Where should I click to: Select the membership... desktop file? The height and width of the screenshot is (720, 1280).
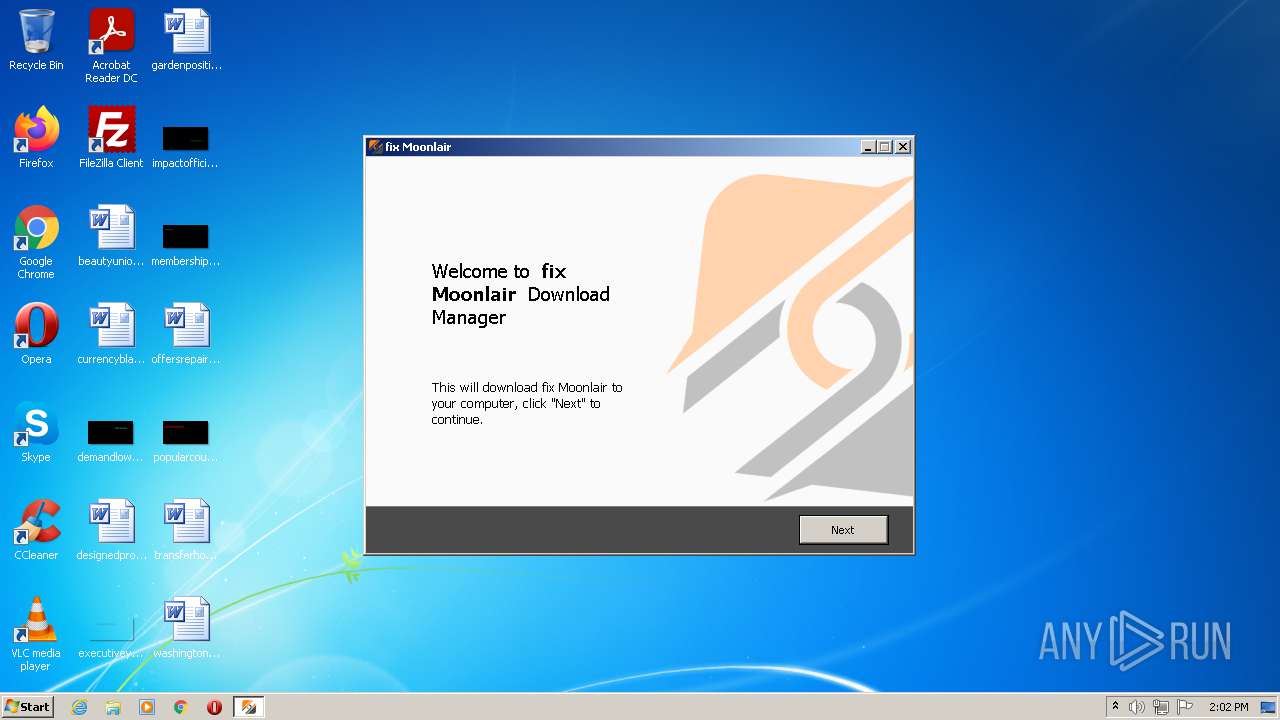pos(185,244)
